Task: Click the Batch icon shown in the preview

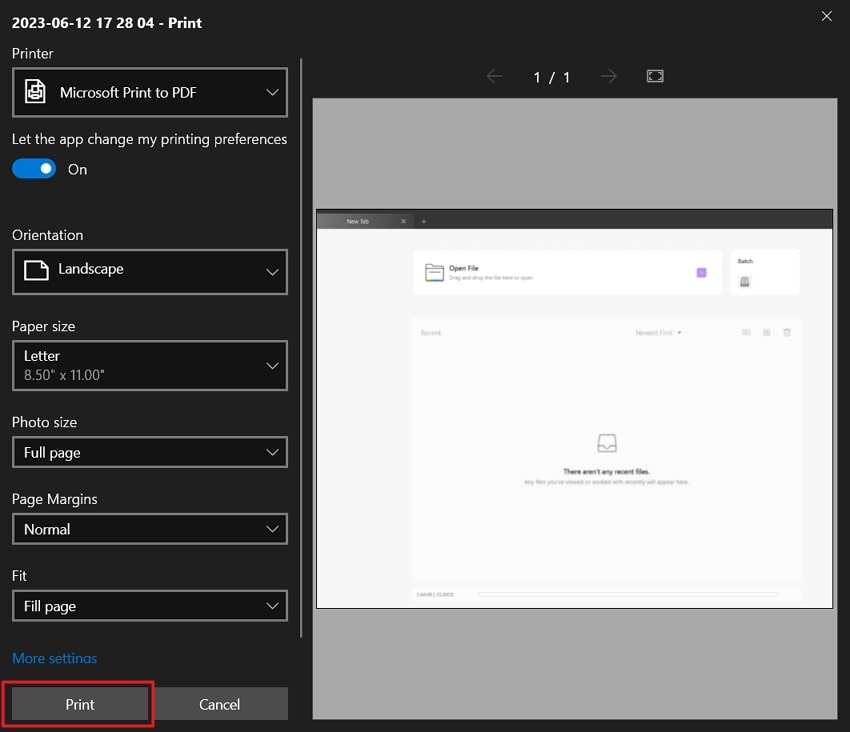Action: (744, 281)
